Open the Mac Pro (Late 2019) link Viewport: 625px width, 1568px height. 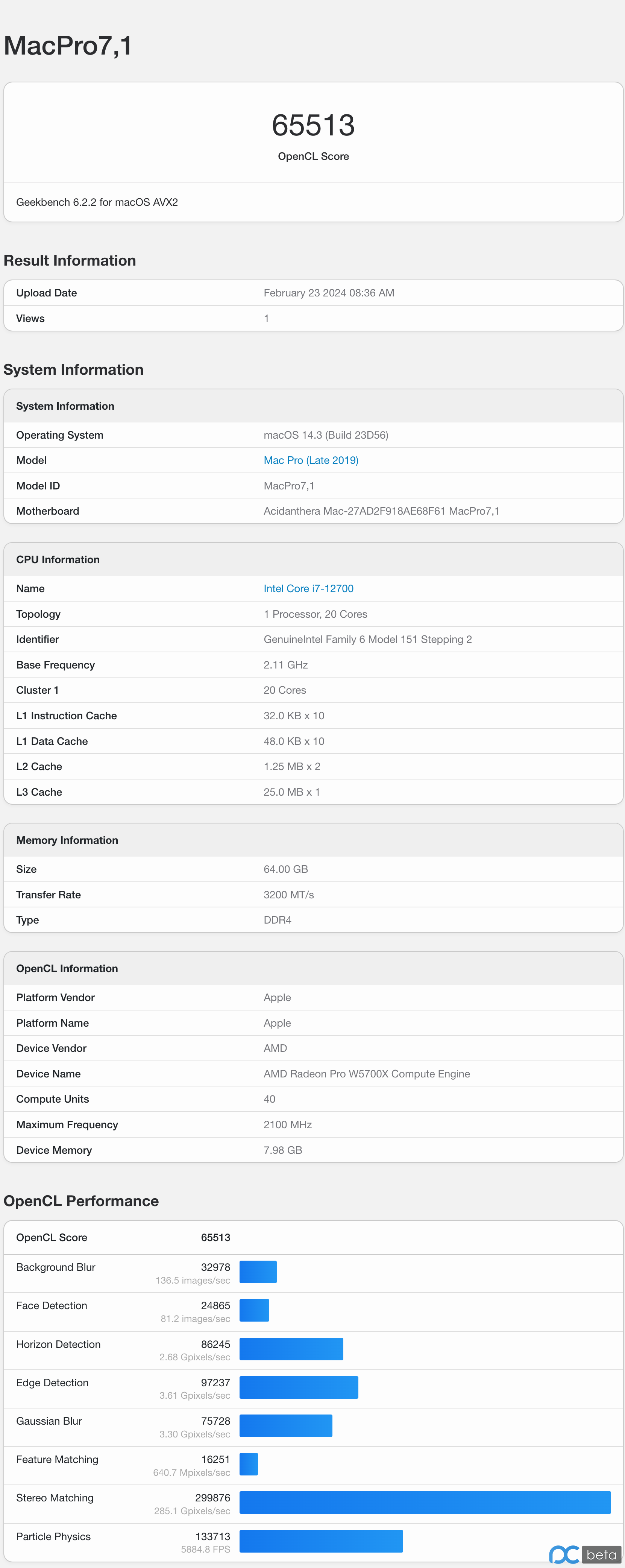click(x=311, y=460)
